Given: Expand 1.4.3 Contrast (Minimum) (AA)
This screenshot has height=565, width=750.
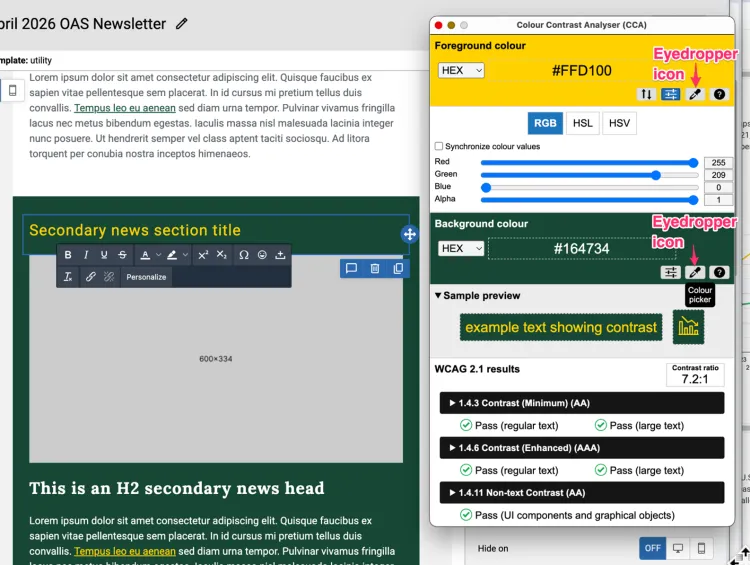Looking at the screenshot, I should tap(582, 403).
